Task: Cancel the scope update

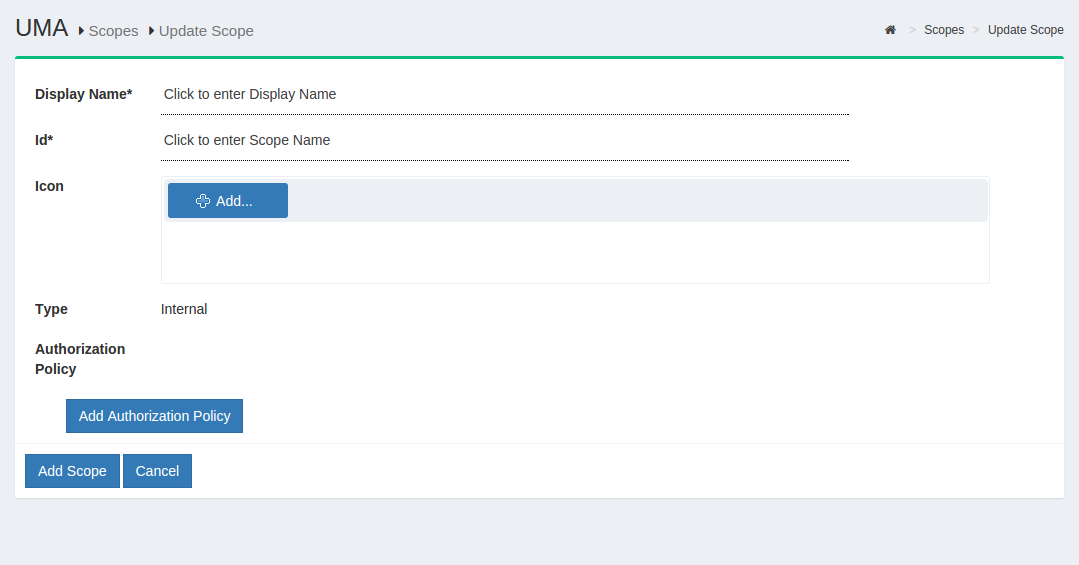Action: 157,471
